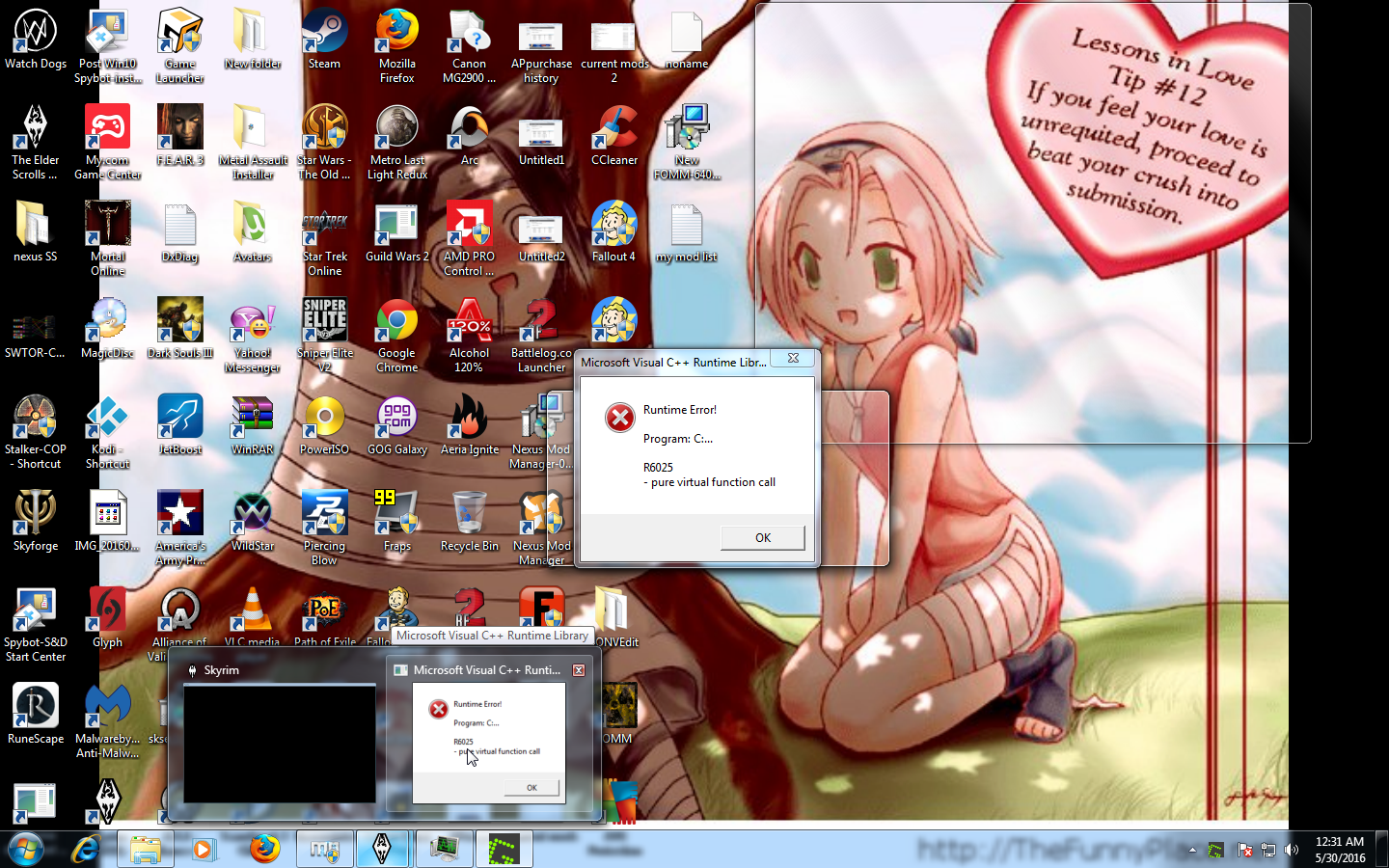Viewport: 1389px width, 868px height.
Task: Click the Aeria Ignite desktop icon
Action: click(470, 425)
